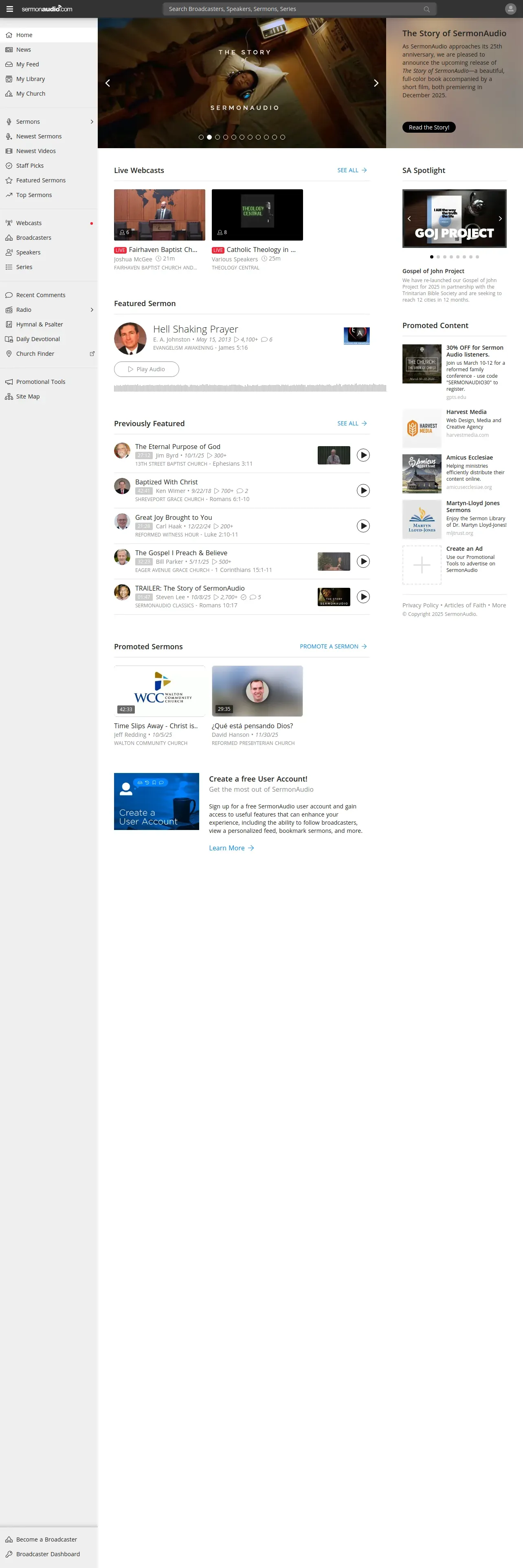
Task: Select last hero carousel dot
Action: (x=283, y=138)
